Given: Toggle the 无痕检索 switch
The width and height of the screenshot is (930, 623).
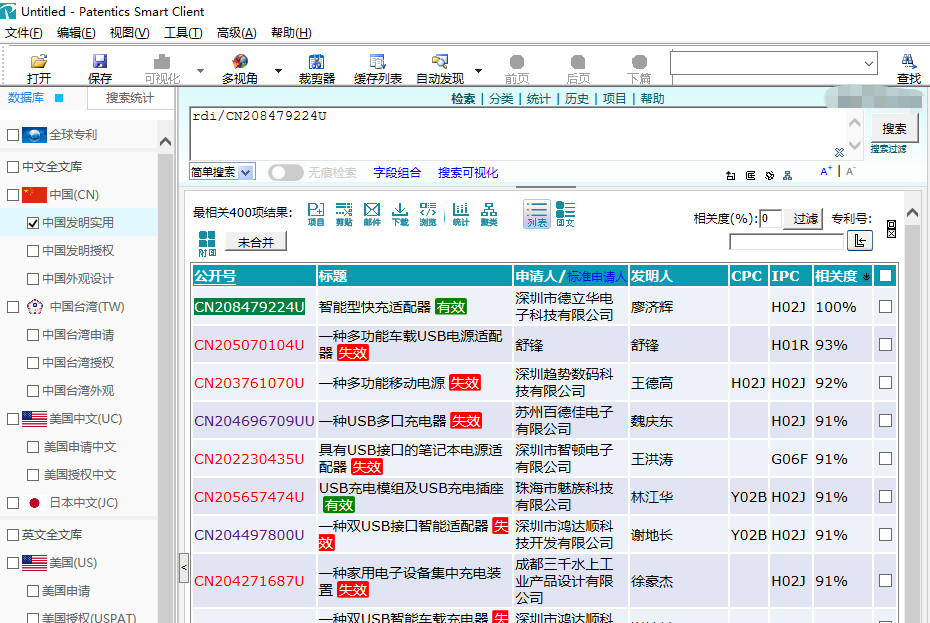Looking at the screenshot, I should pos(285,173).
